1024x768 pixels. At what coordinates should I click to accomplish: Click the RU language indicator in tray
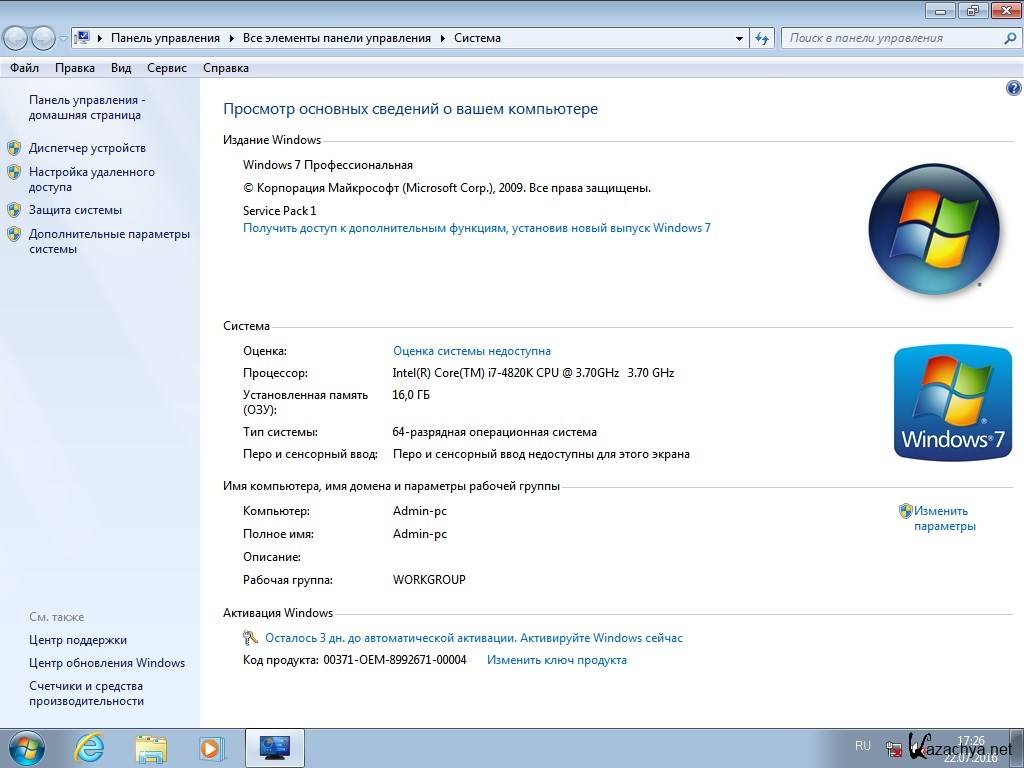[x=863, y=746]
